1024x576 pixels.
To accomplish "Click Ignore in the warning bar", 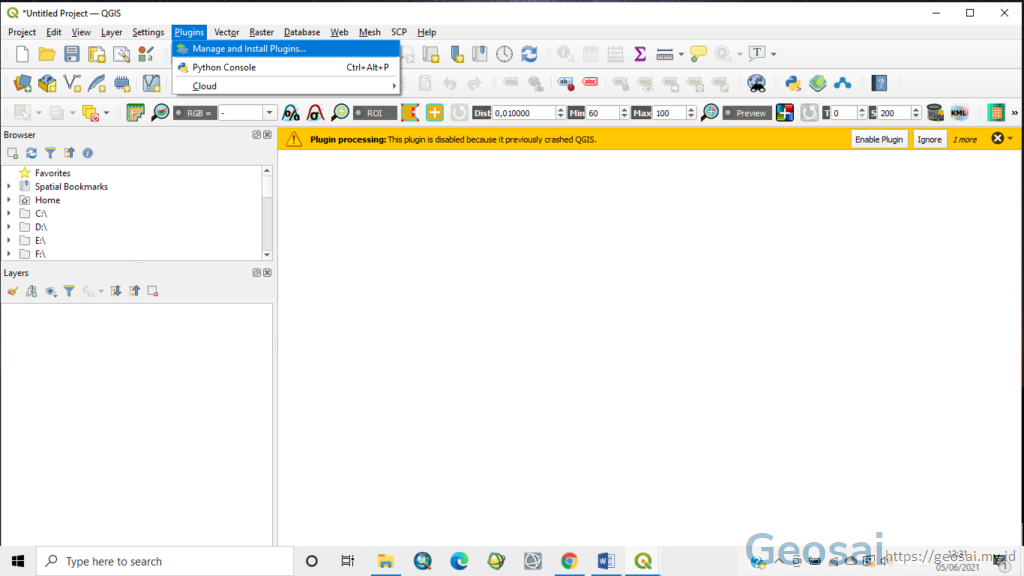I will [929, 139].
